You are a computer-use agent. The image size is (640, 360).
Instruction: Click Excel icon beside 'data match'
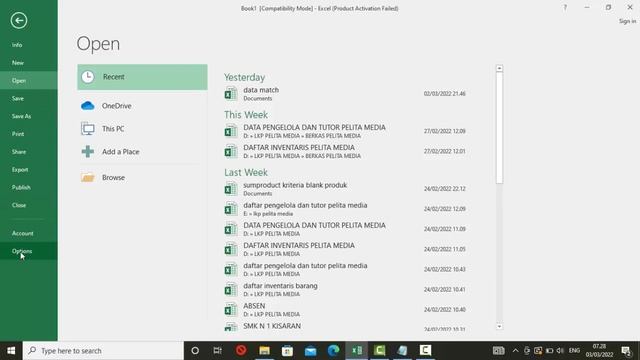click(x=231, y=93)
